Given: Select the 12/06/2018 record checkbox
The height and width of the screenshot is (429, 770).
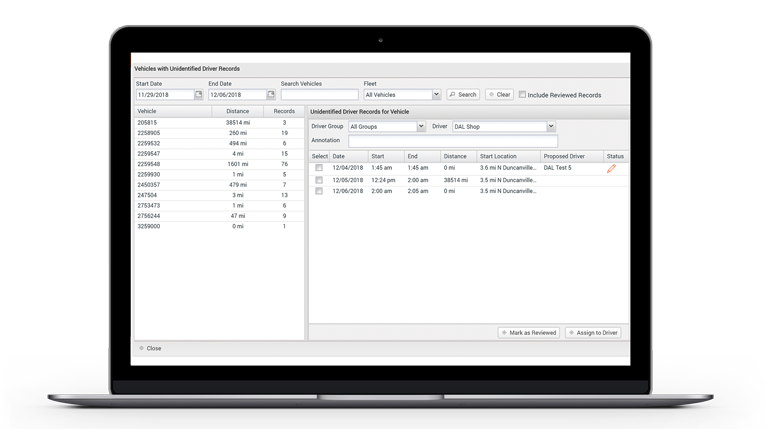Looking at the screenshot, I should 319,191.
